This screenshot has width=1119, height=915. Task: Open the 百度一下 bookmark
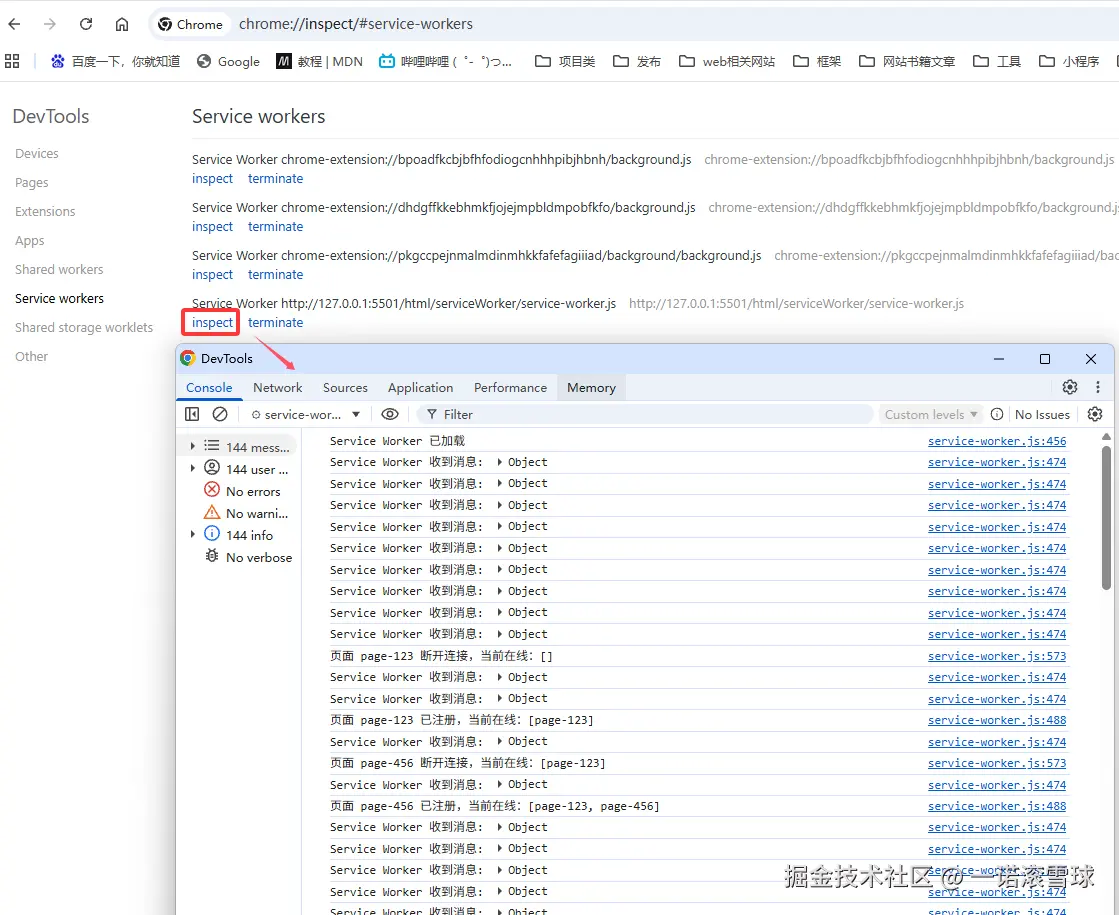tap(116, 61)
